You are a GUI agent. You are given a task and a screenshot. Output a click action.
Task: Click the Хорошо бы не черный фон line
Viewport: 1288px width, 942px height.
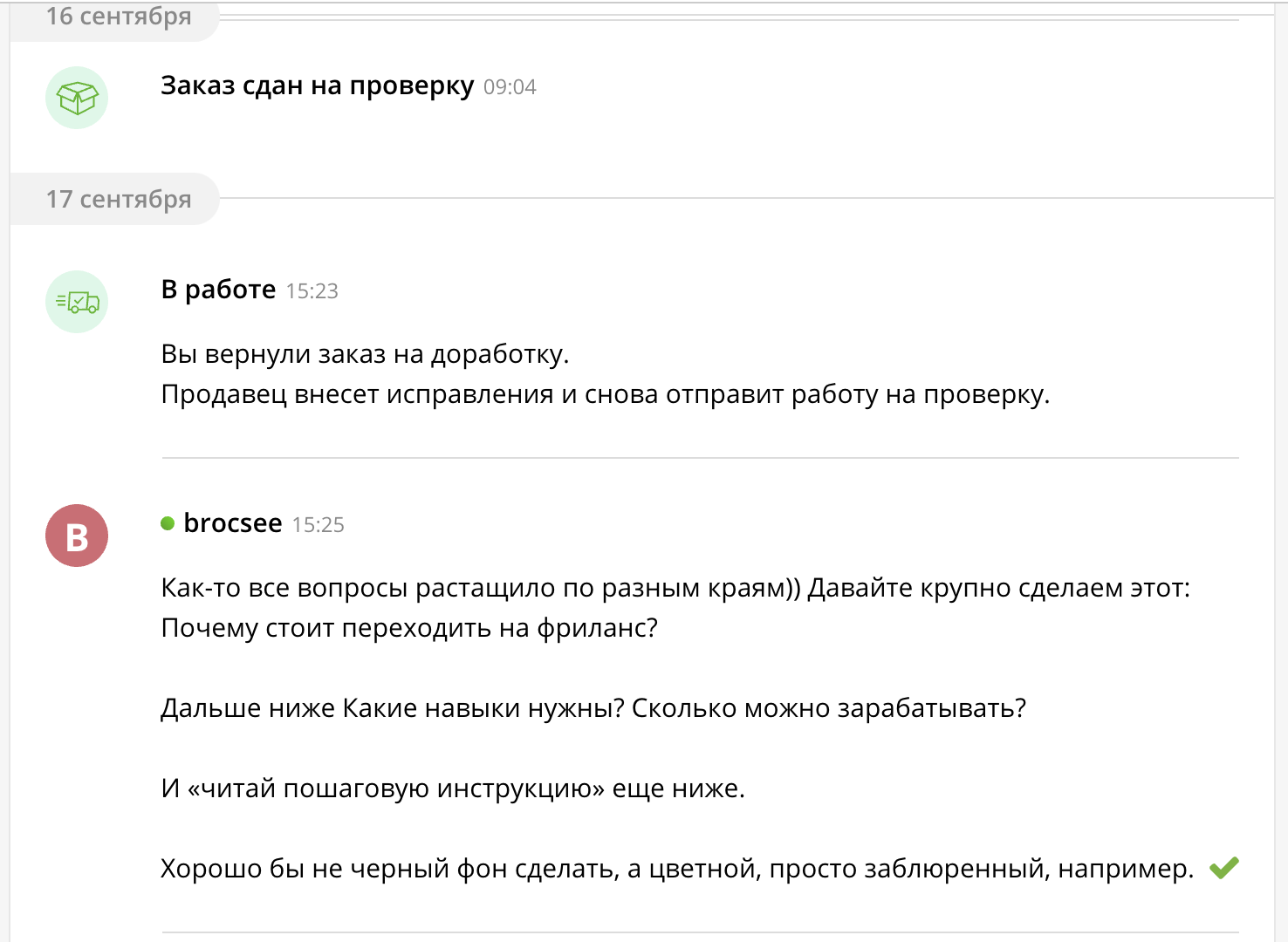pyautogui.click(x=677, y=869)
